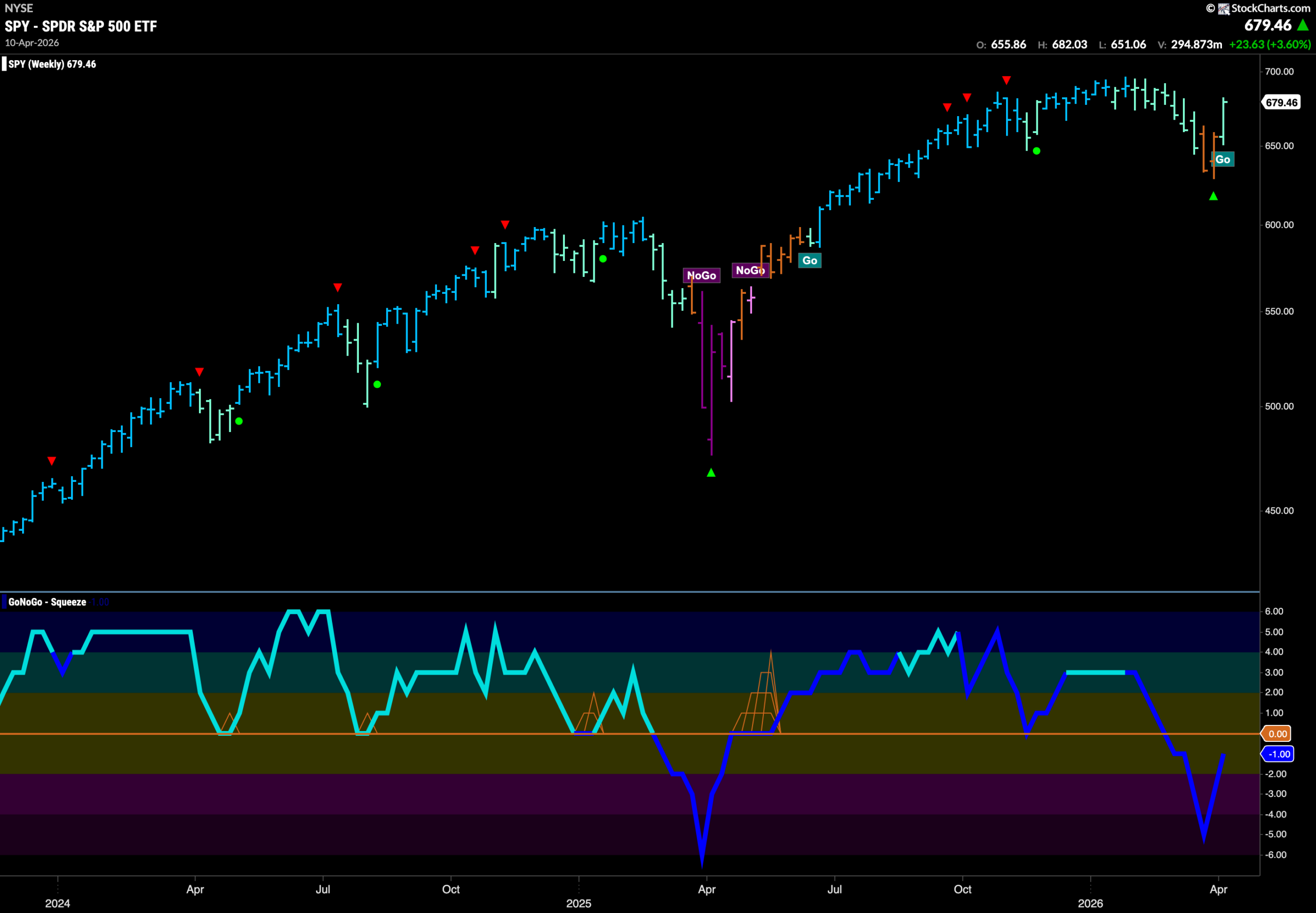1316x913 pixels.
Task: Click the red triangle above the July 2024 peak
Action: point(338,287)
